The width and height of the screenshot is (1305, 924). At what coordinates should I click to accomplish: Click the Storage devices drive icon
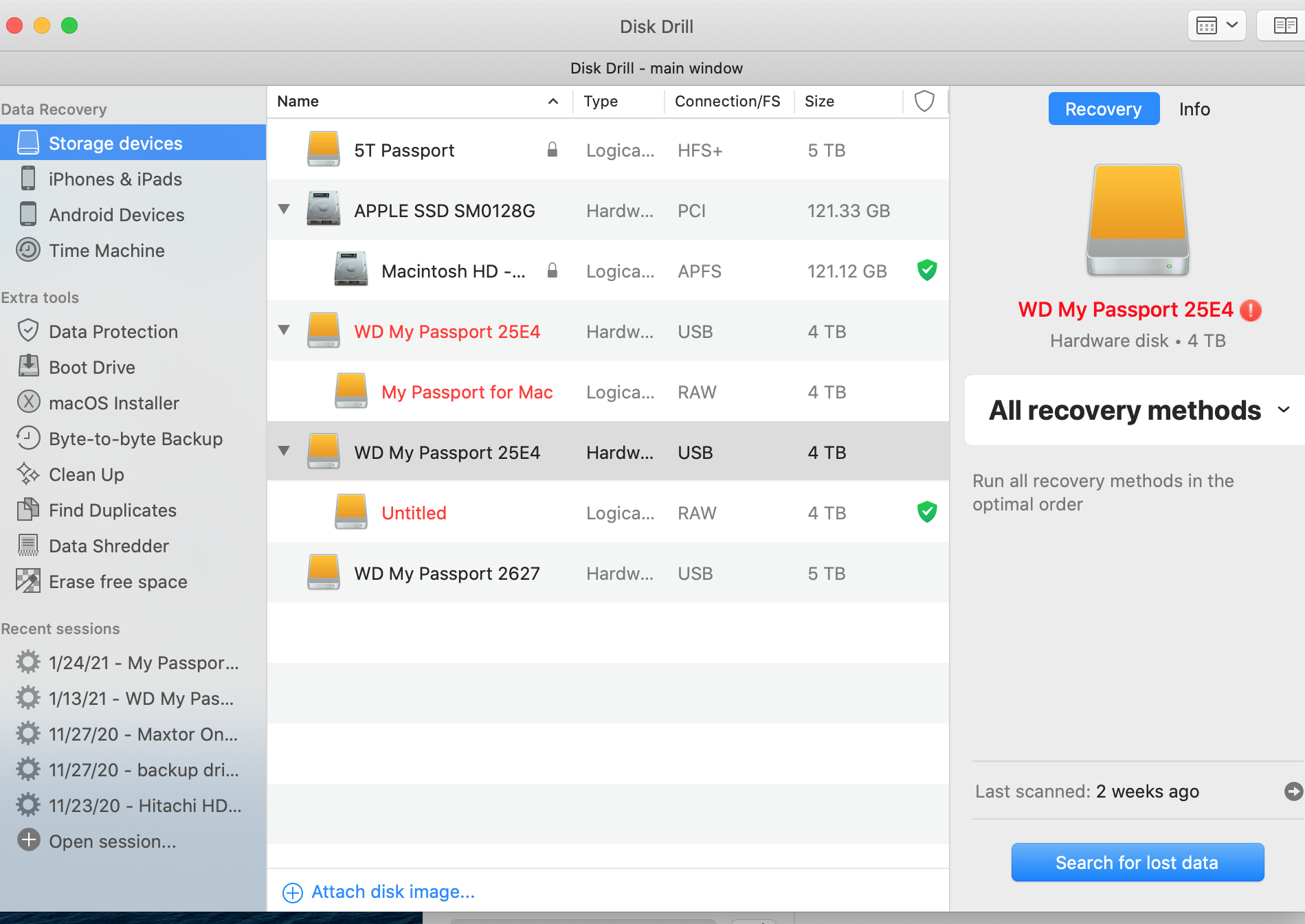pyautogui.click(x=28, y=143)
